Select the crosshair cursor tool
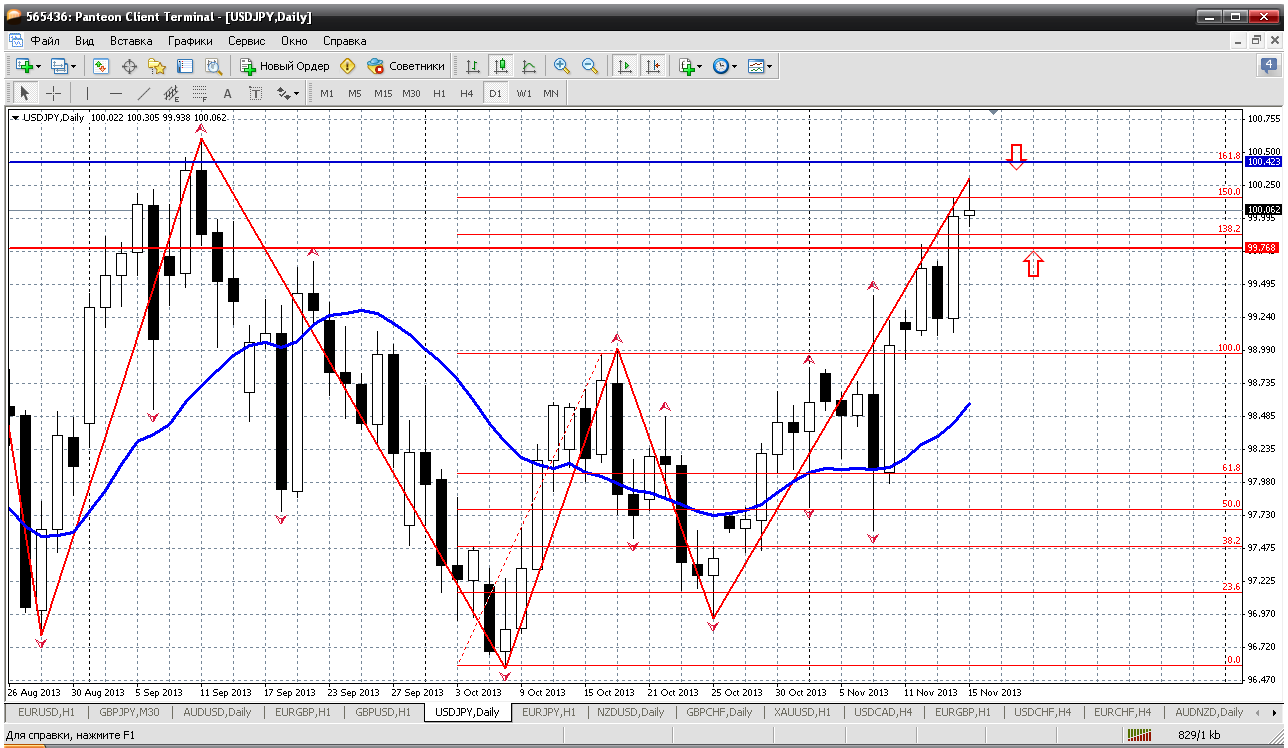The height and width of the screenshot is (748, 1288). [54, 93]
